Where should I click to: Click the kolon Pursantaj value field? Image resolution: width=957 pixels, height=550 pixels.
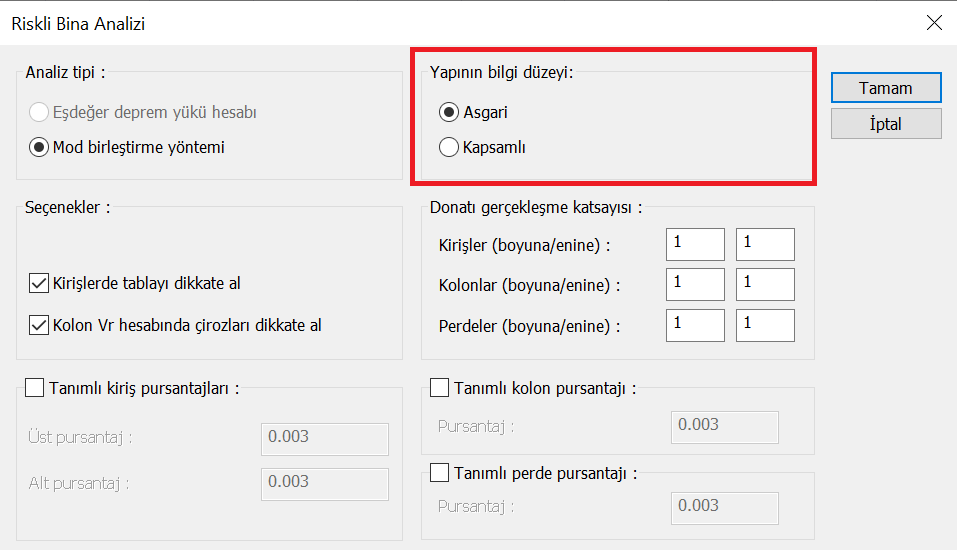click(x=724, y=427)
